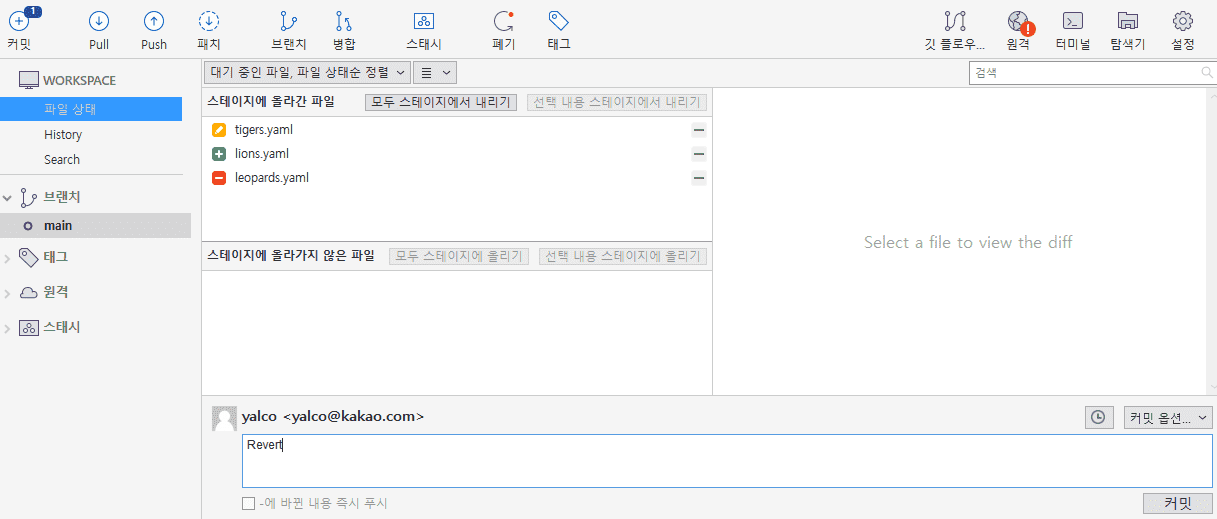Click the yalco user avatar
1217x519 pixels.
[224, 418]
